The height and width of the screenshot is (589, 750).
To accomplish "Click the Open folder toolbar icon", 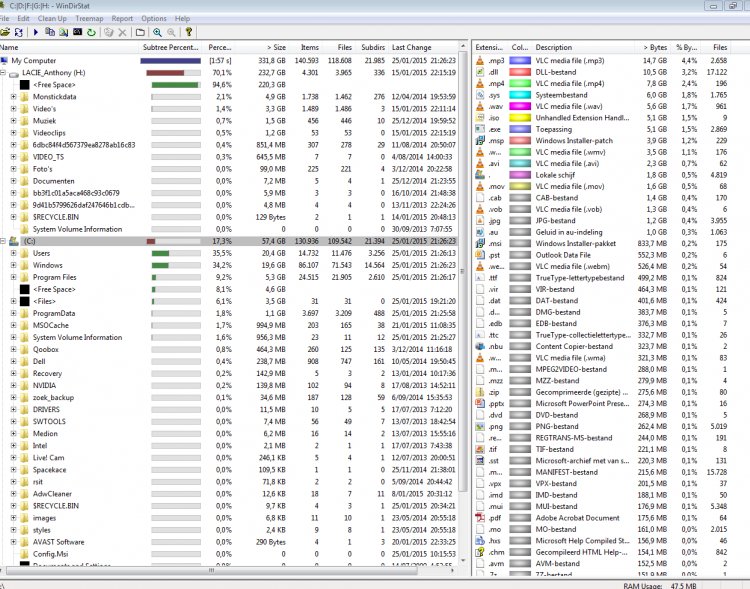I will click(x=5, y=33).
